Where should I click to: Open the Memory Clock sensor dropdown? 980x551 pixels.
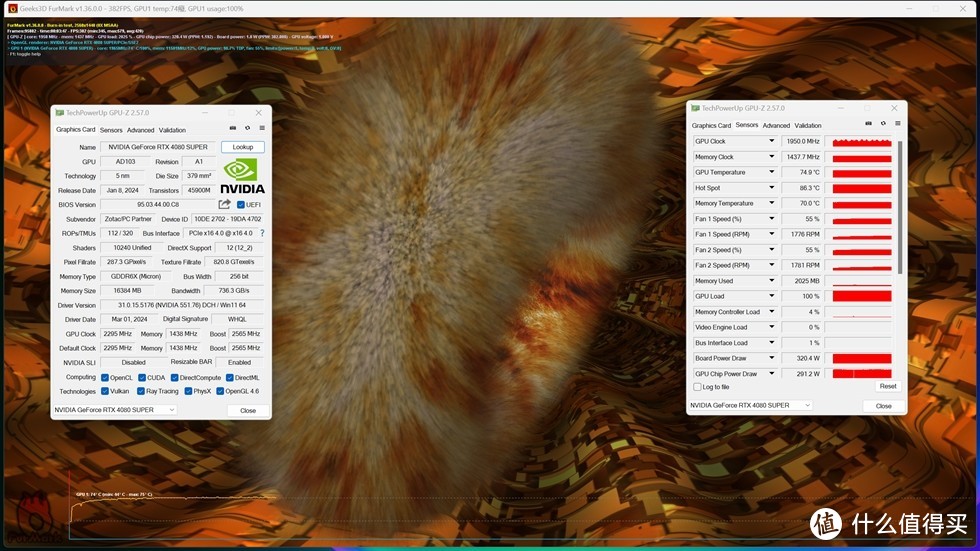coord(771,157)
